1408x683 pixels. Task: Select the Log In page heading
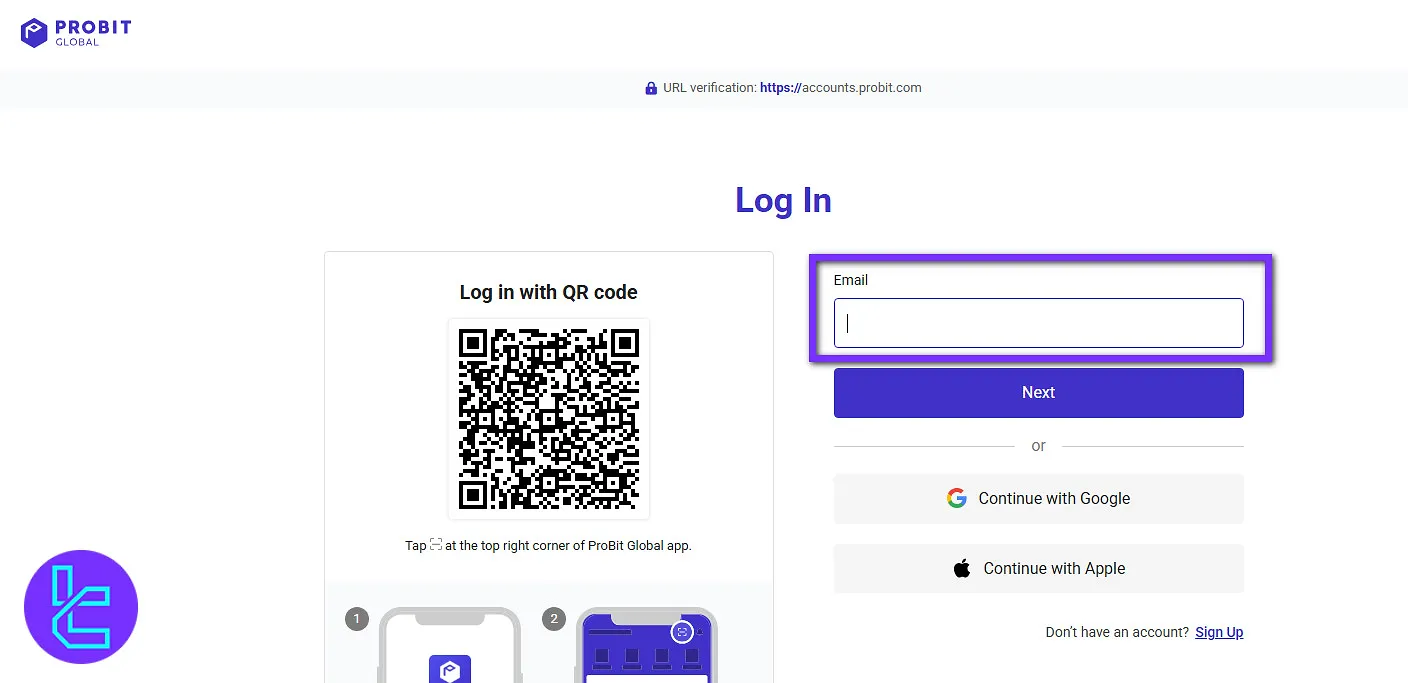point(783,200)
